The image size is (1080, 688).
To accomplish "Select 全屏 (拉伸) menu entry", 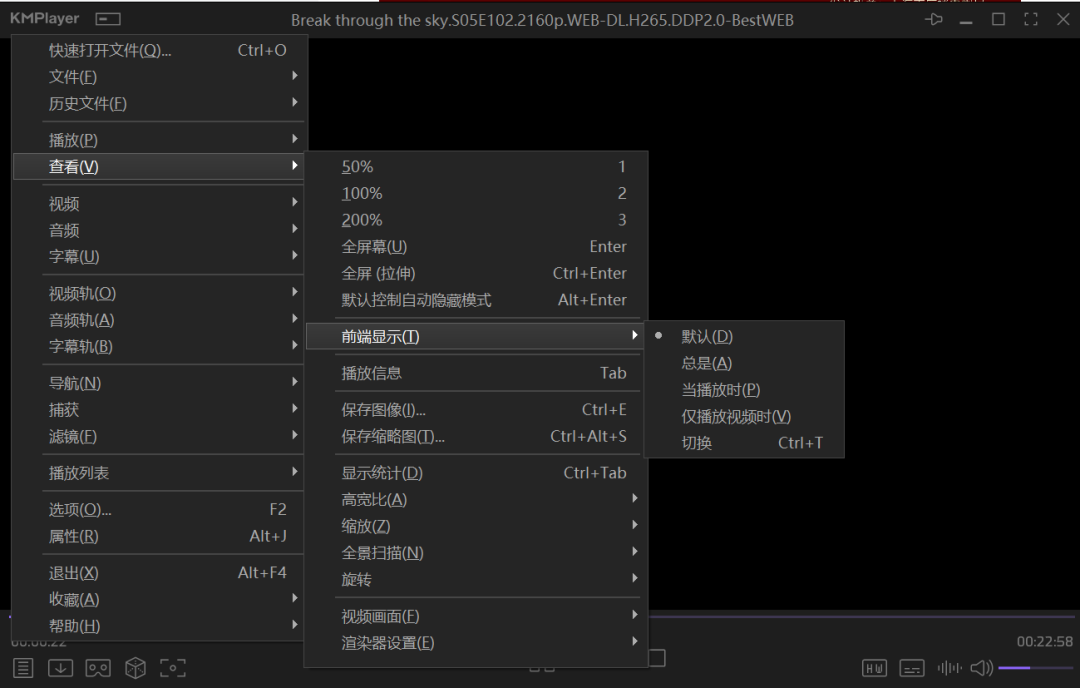I will [476, 273].
